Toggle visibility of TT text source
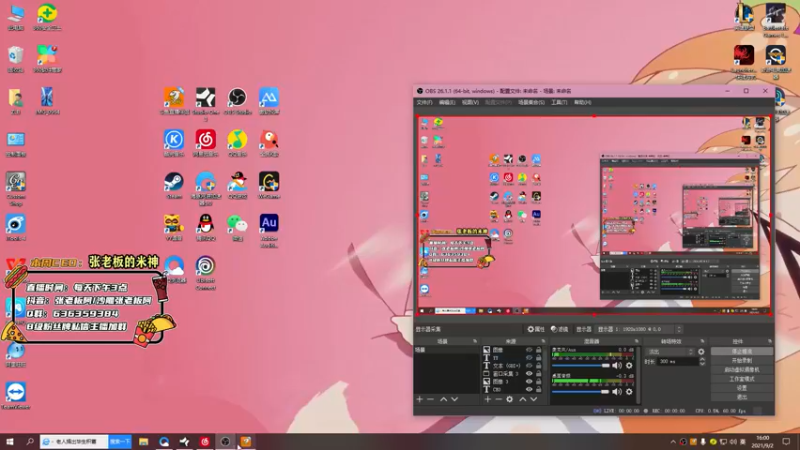800x450 pixels. pos(529,358)
